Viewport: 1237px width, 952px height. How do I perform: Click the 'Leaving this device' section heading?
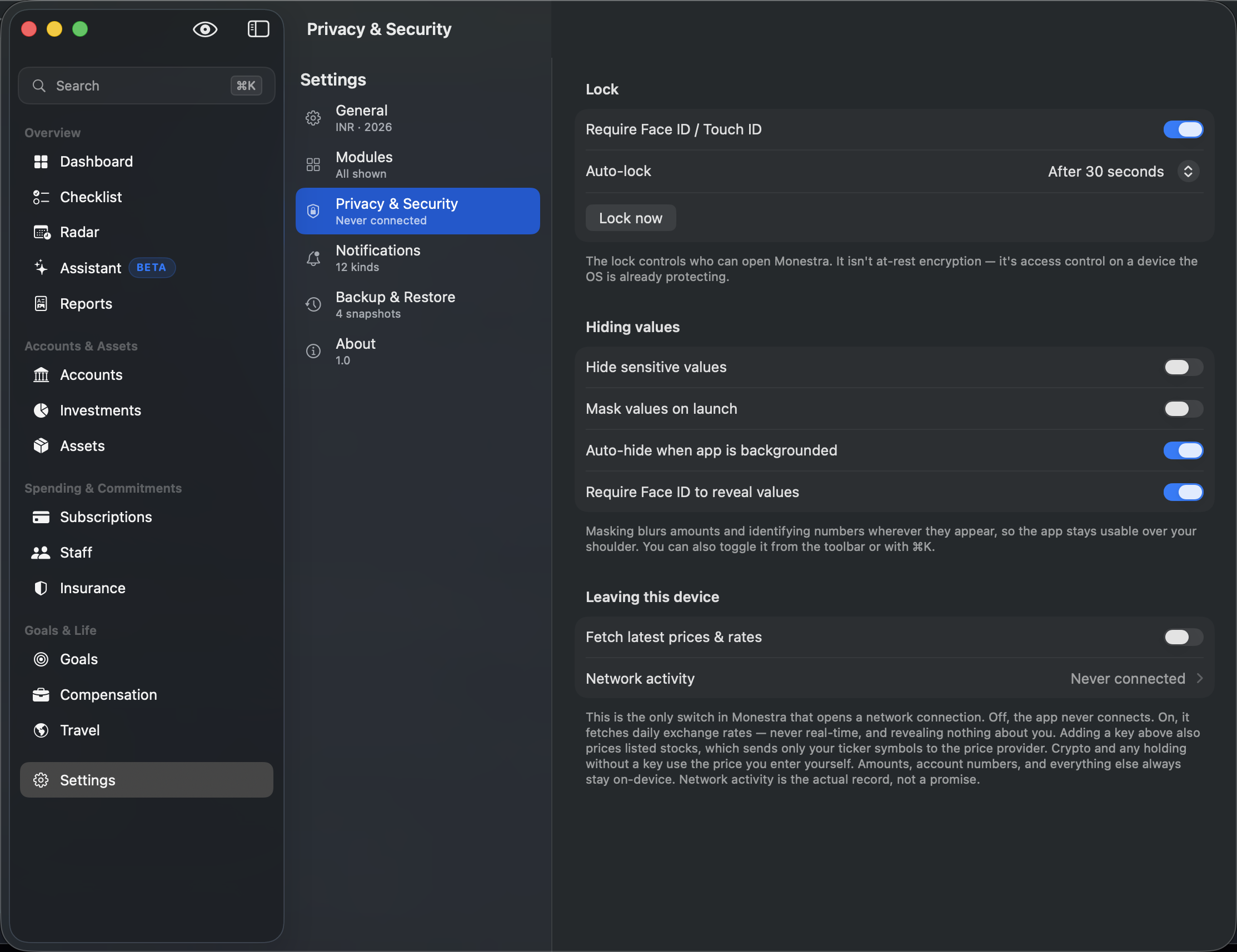(652, 597)
